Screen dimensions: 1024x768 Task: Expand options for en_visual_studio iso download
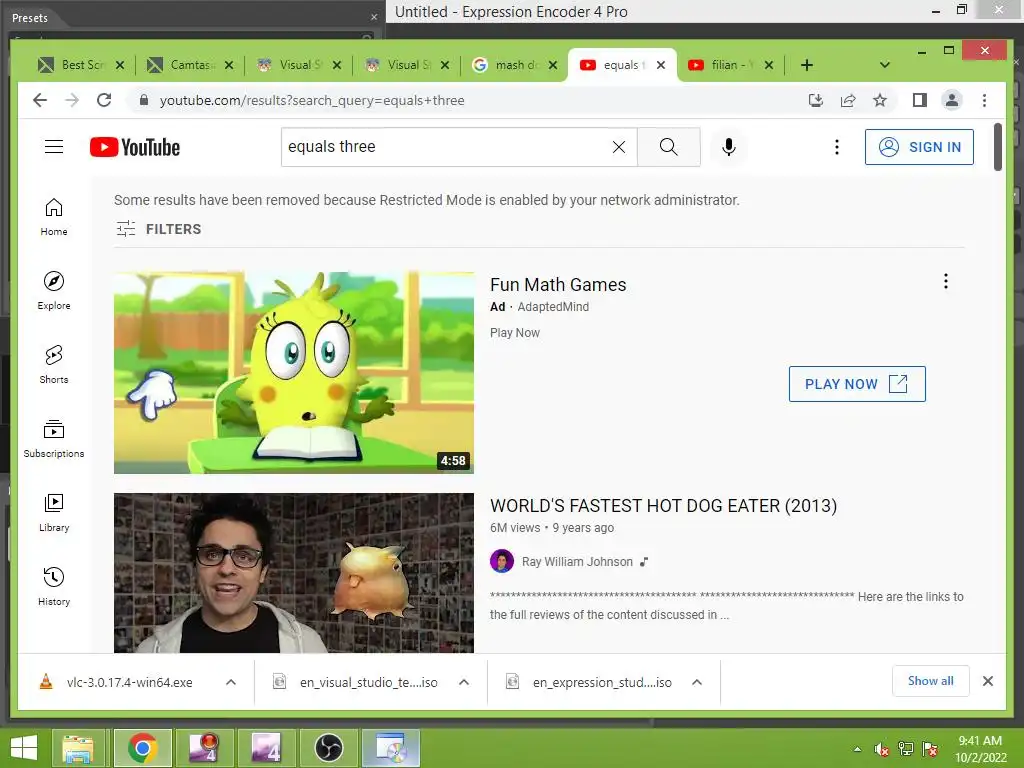464,682
